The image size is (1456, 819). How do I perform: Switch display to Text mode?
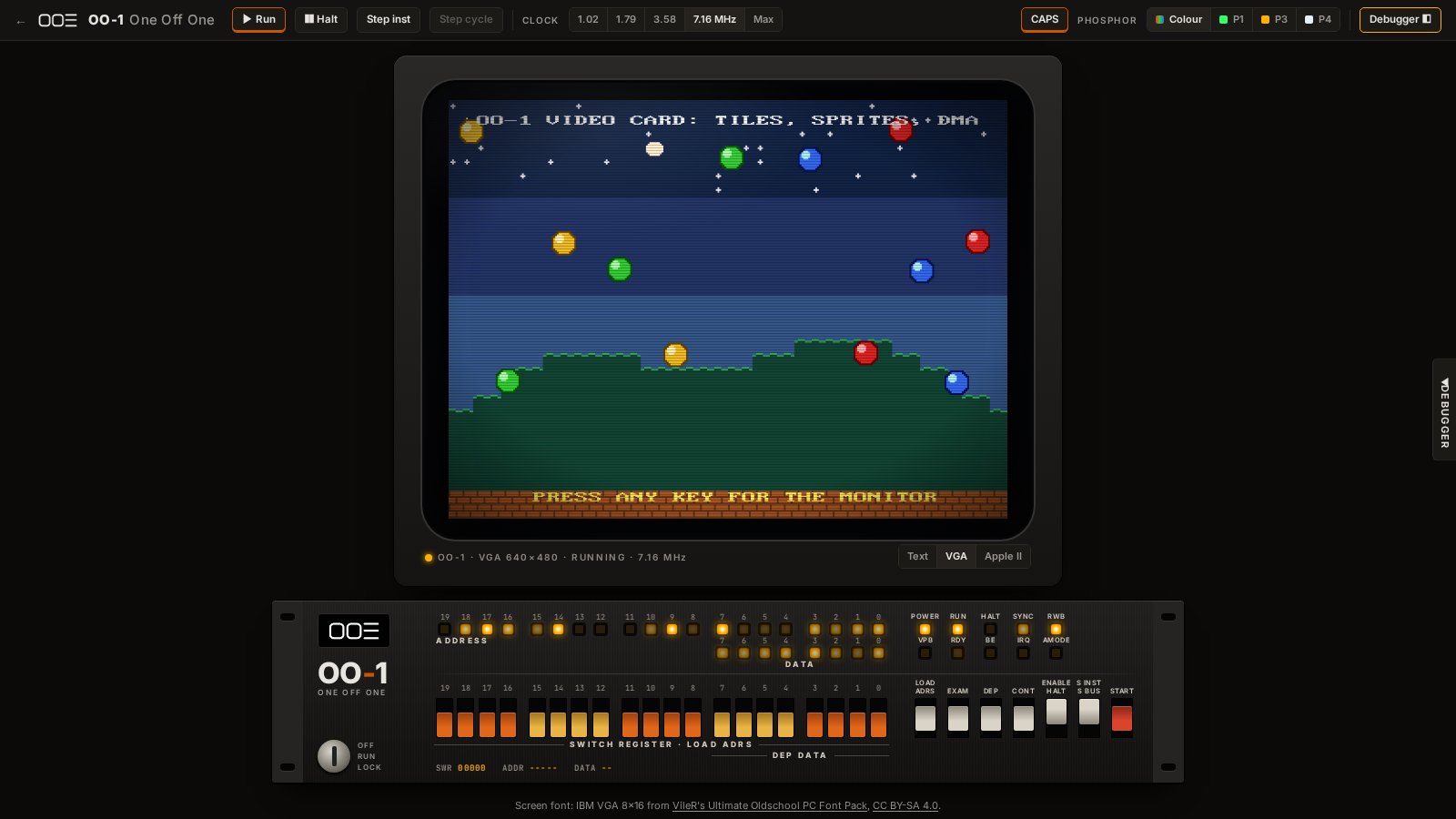point(917,556)
